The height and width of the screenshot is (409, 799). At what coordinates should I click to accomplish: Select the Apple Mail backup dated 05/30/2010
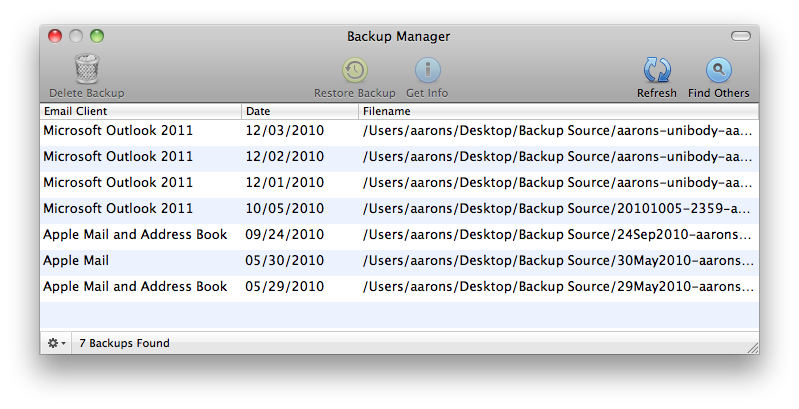point(400,261)
